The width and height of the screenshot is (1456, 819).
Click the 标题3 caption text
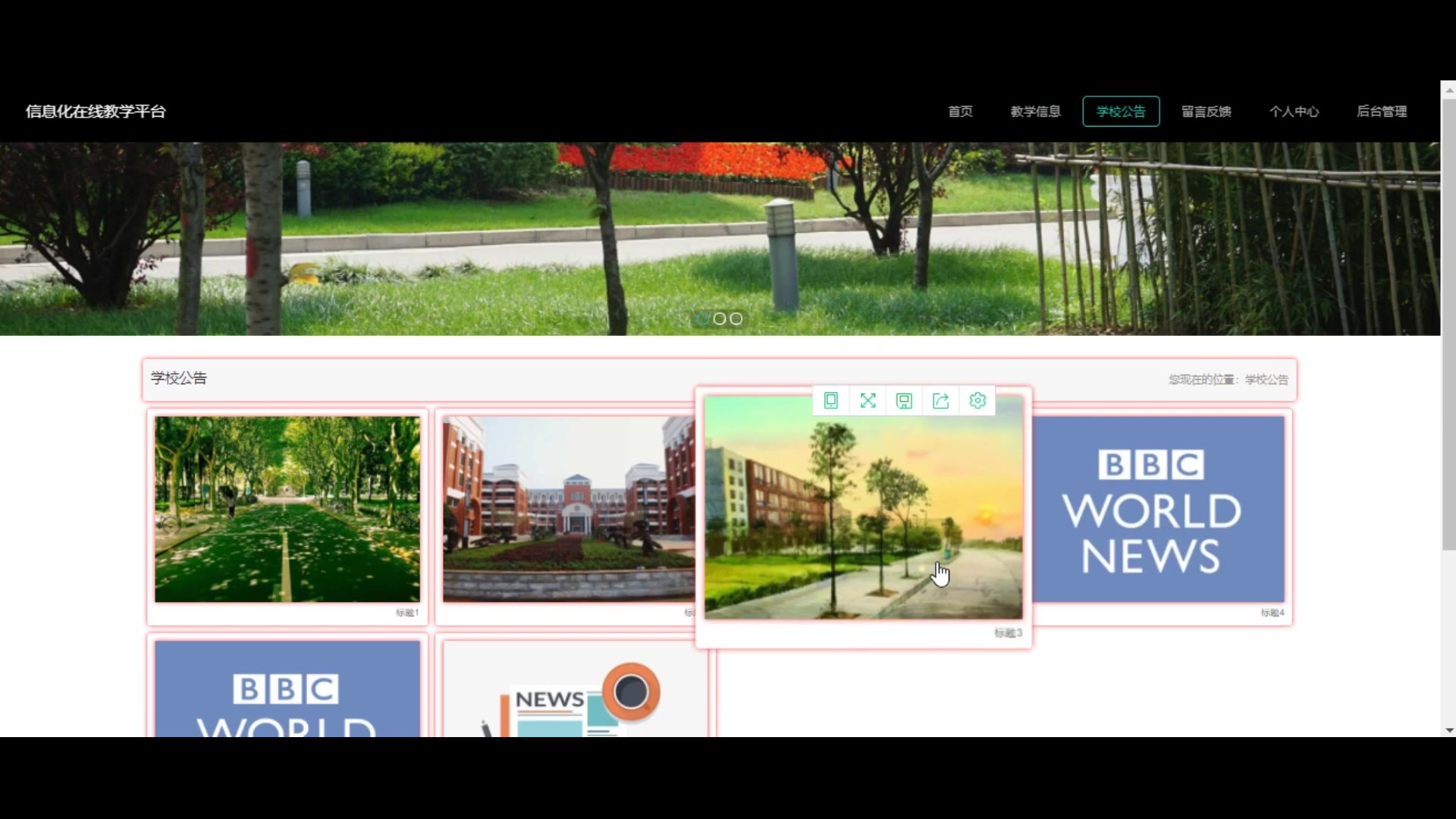pyautogui.click(x=1009, y=632)
